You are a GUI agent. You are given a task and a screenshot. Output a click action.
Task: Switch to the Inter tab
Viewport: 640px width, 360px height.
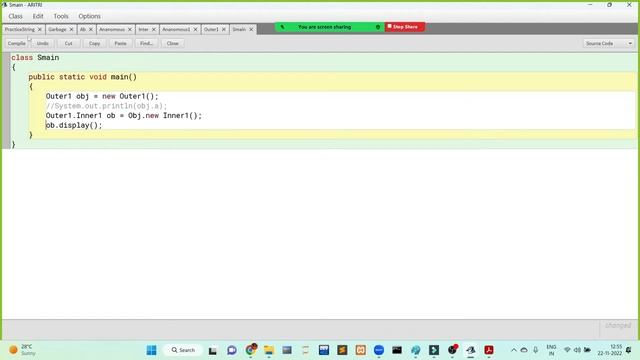(x=143, y=29)
